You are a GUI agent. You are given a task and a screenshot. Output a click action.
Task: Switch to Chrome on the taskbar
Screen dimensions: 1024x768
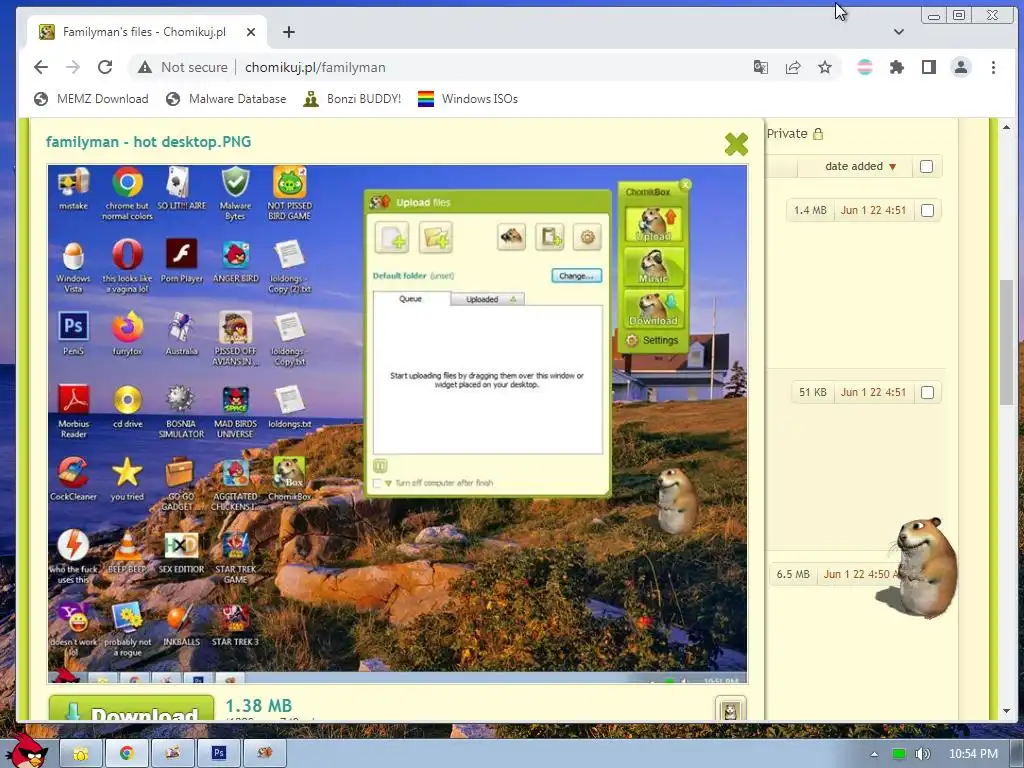click(x=127, y=754)
